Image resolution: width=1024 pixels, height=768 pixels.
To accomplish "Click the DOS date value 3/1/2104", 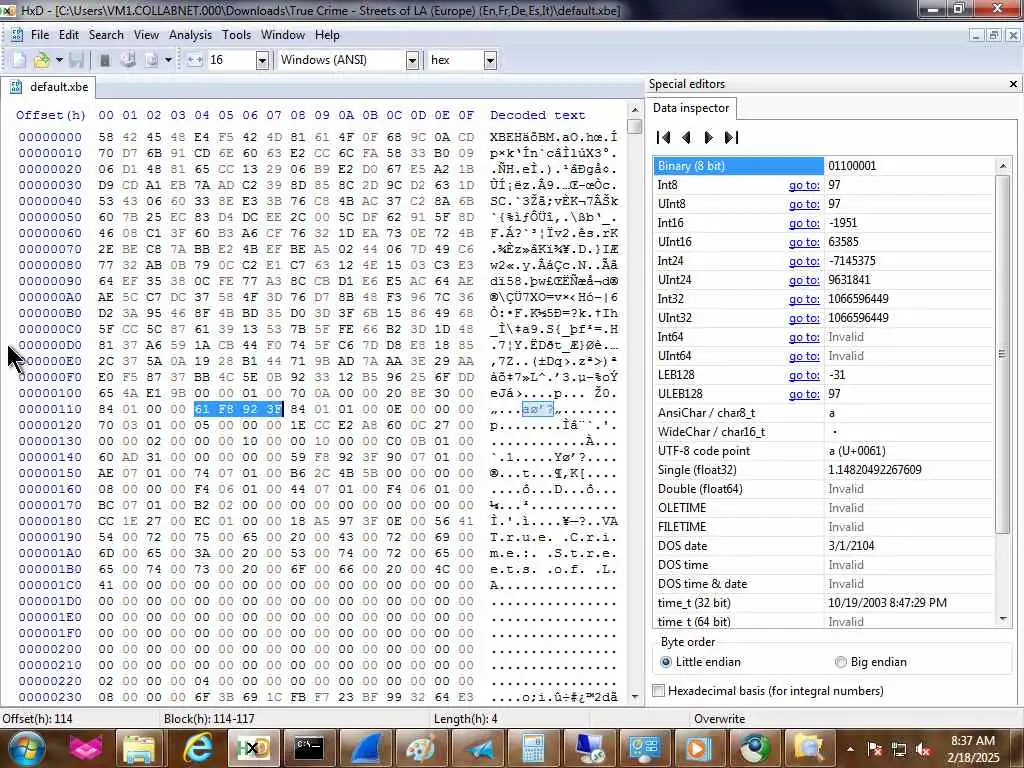I will [x=851, y=545].
